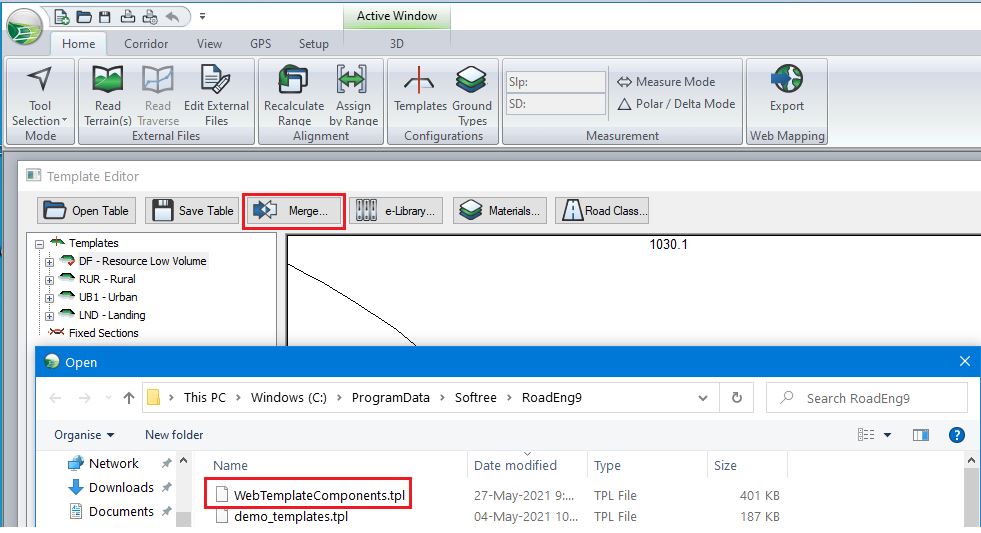The image size is (981, 533).
Task: Select DF - Resource Low Volume template
Action: [143, 261]
